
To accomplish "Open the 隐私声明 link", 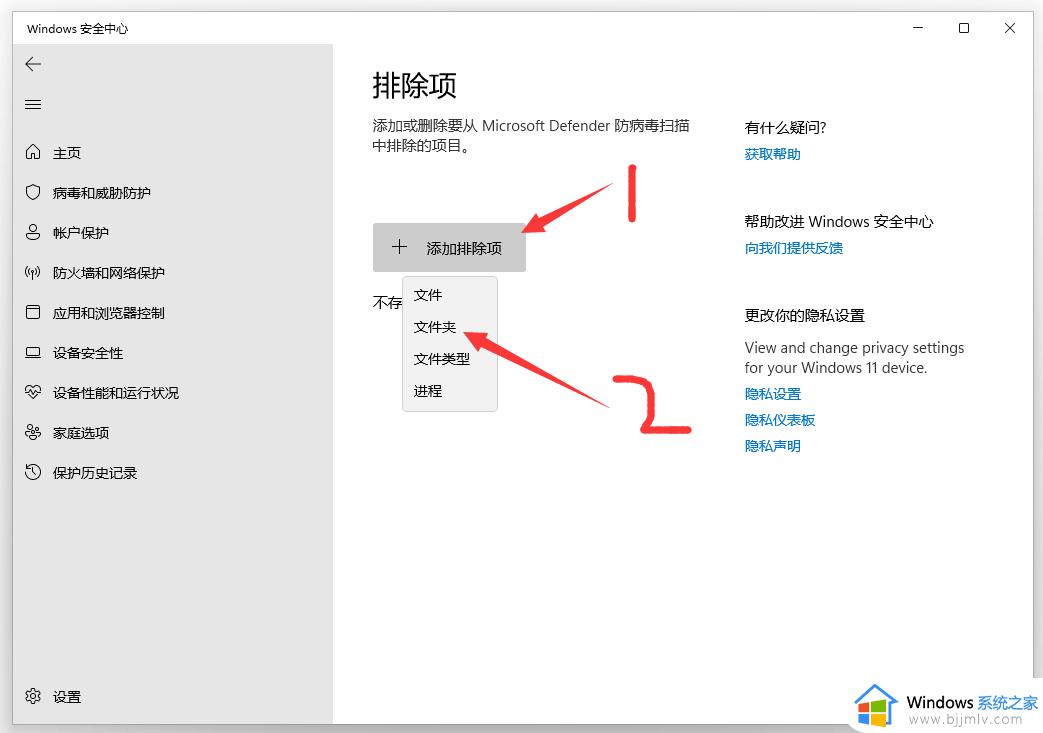I will tap(772, 446).
